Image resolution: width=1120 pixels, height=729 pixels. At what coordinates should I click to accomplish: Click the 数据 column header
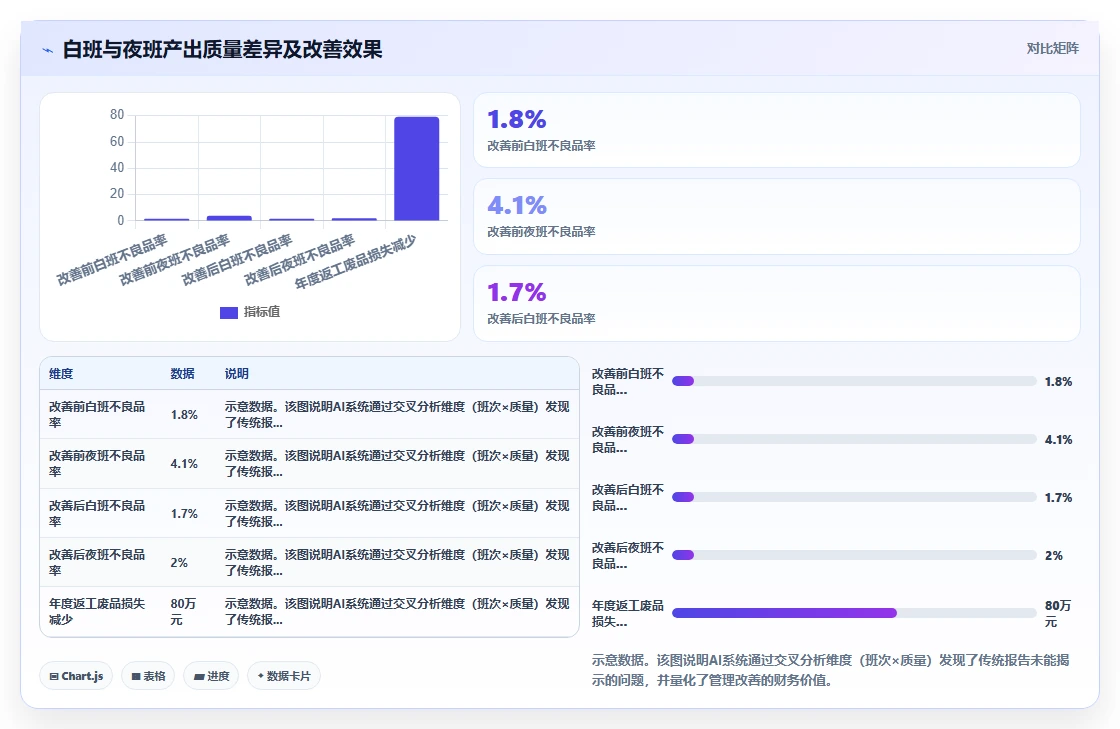[x=183, y=373]
